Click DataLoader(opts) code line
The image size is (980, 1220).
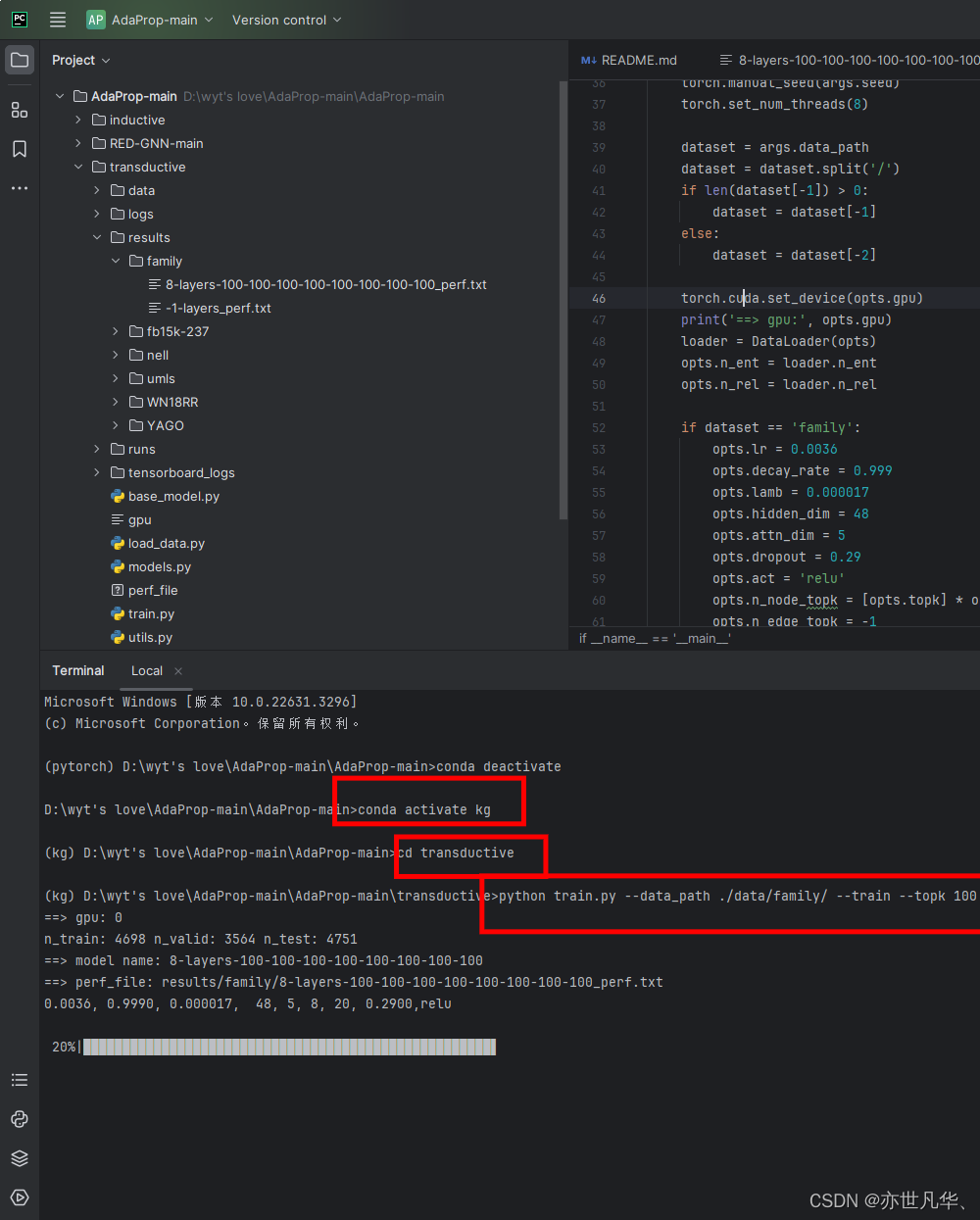[x=778, y=341]
